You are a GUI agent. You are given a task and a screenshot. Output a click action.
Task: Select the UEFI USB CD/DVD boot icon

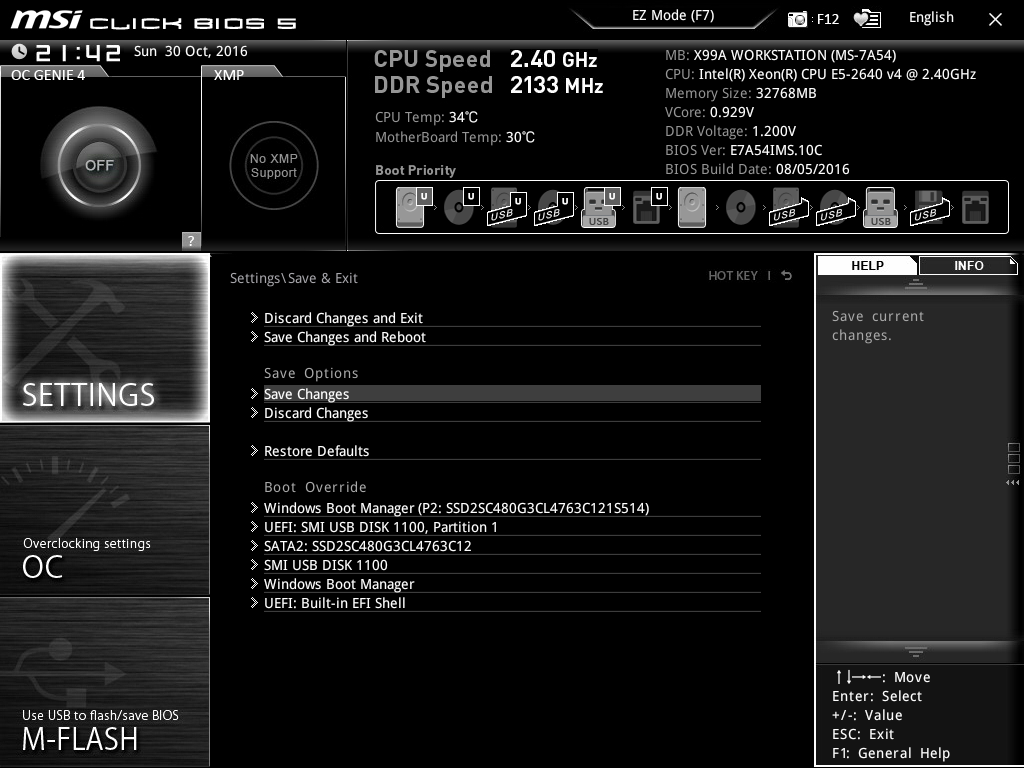click(554, 207)
